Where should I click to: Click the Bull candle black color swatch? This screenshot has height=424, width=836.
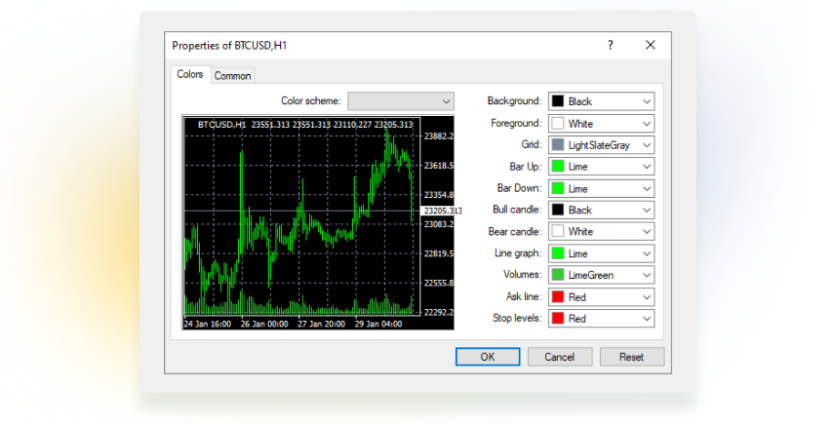point(557,210)
